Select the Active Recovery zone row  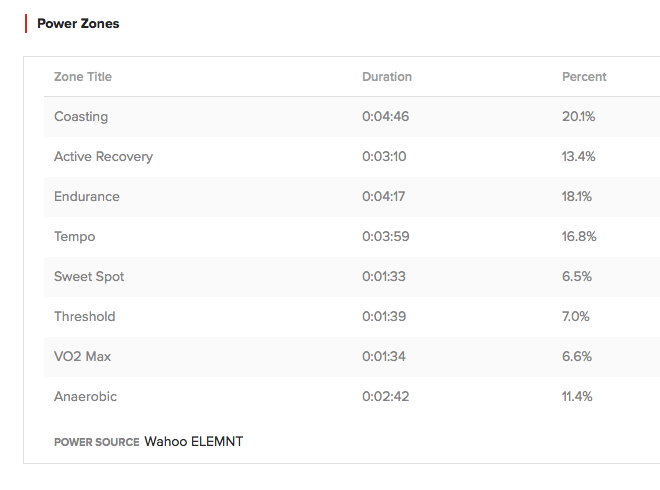coord(103,157)
